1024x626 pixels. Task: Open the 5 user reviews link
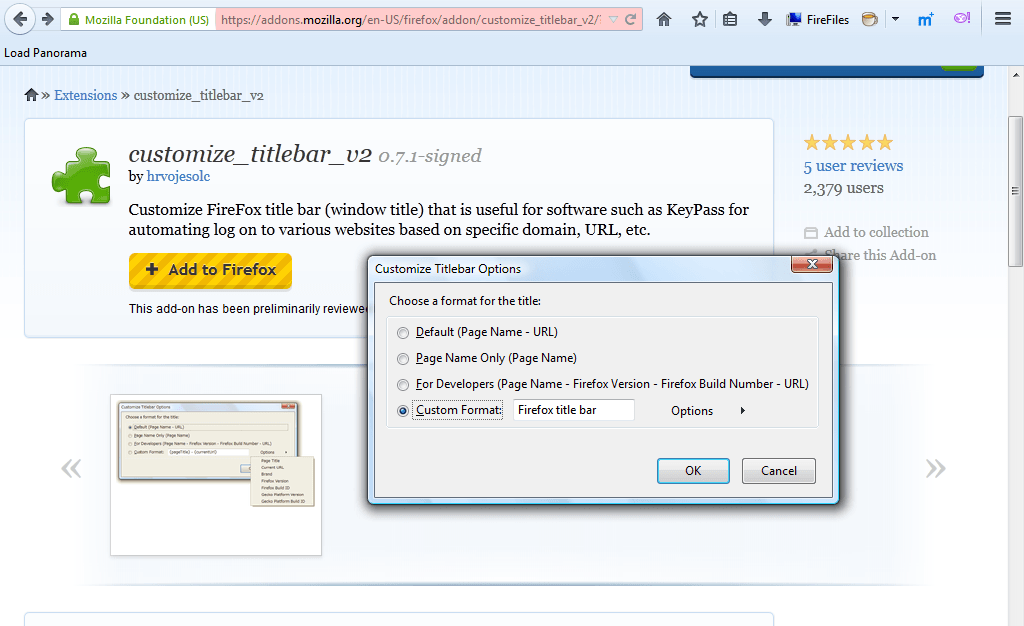click(853, 166)
